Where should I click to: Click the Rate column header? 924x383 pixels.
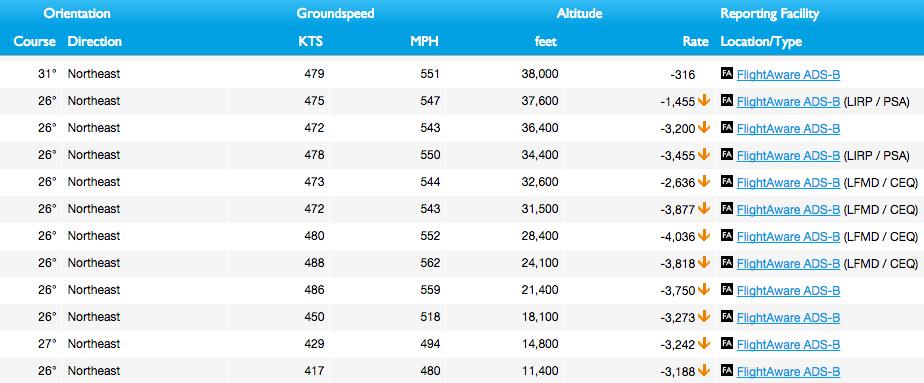pyautogui.click(x=695, y=41)
